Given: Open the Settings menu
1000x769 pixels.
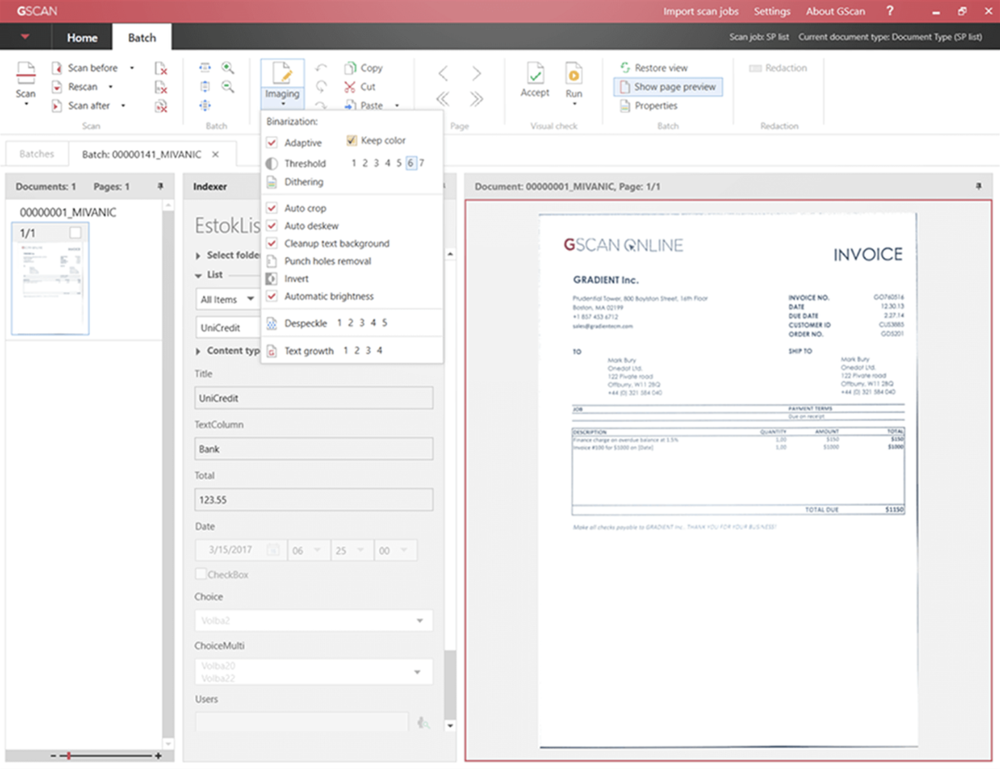Looking at the screenshot, I should pyautogui.click(x=772, y=11).
